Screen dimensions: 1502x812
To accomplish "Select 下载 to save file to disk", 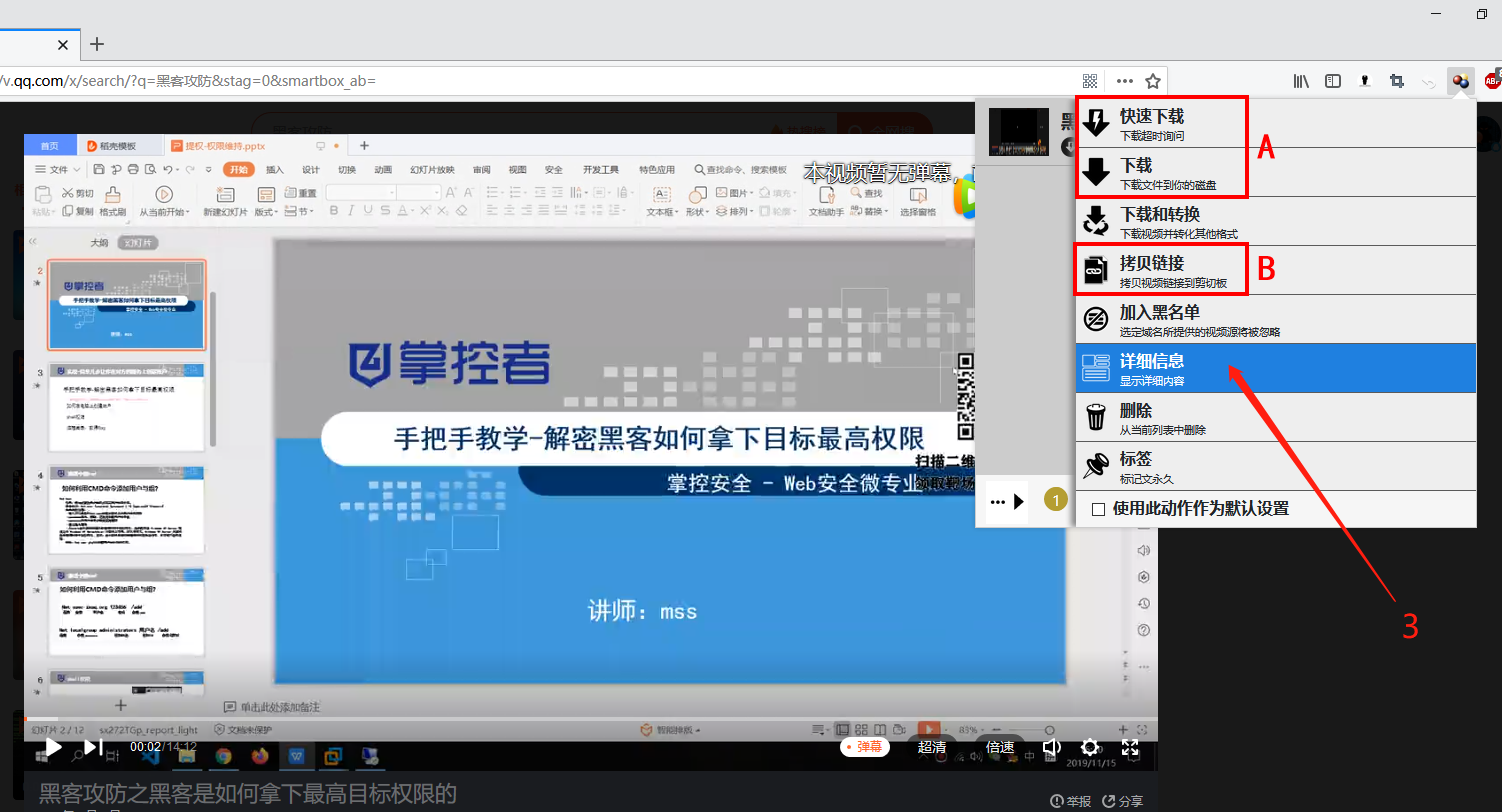I will coord(1276,172).
